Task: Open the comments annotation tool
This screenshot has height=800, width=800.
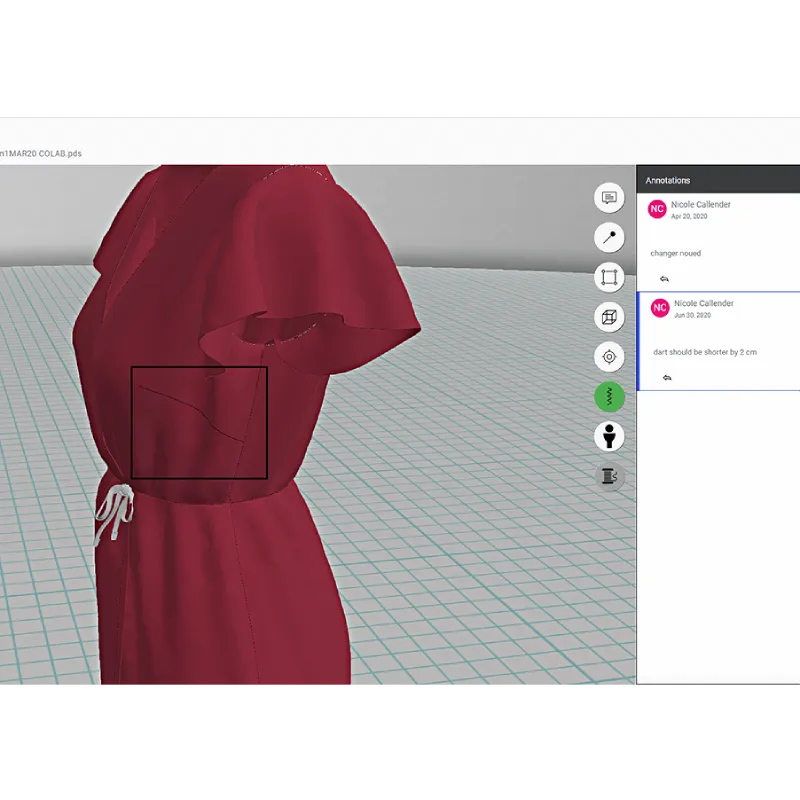Action: click(x=609, y=197)
